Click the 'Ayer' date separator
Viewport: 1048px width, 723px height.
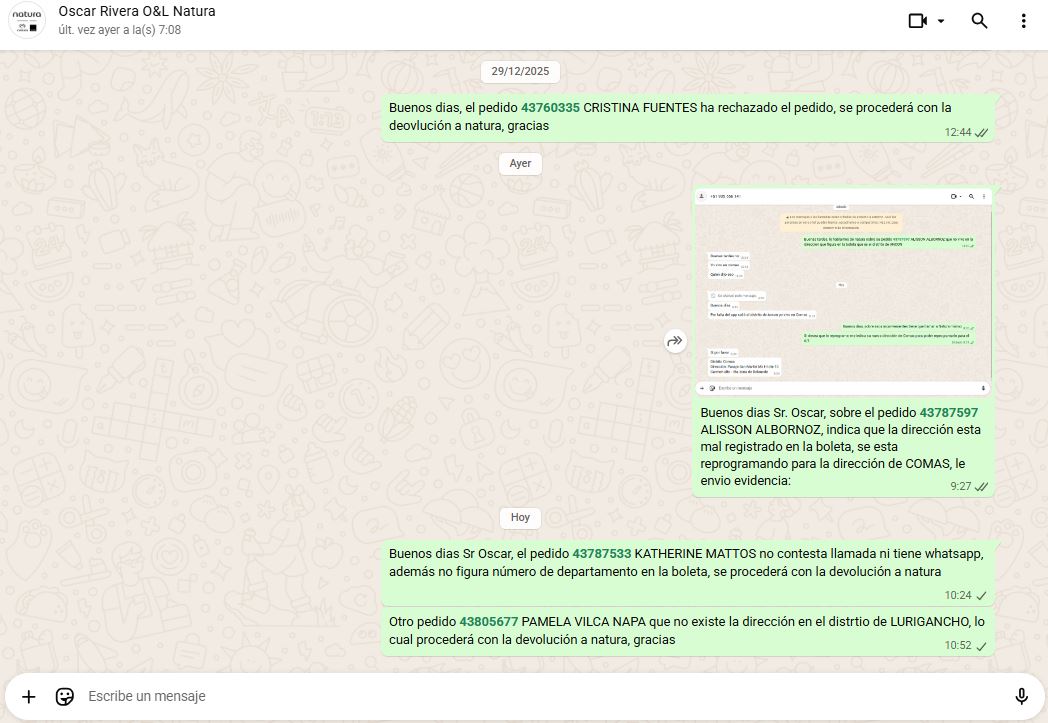(520, 163)
